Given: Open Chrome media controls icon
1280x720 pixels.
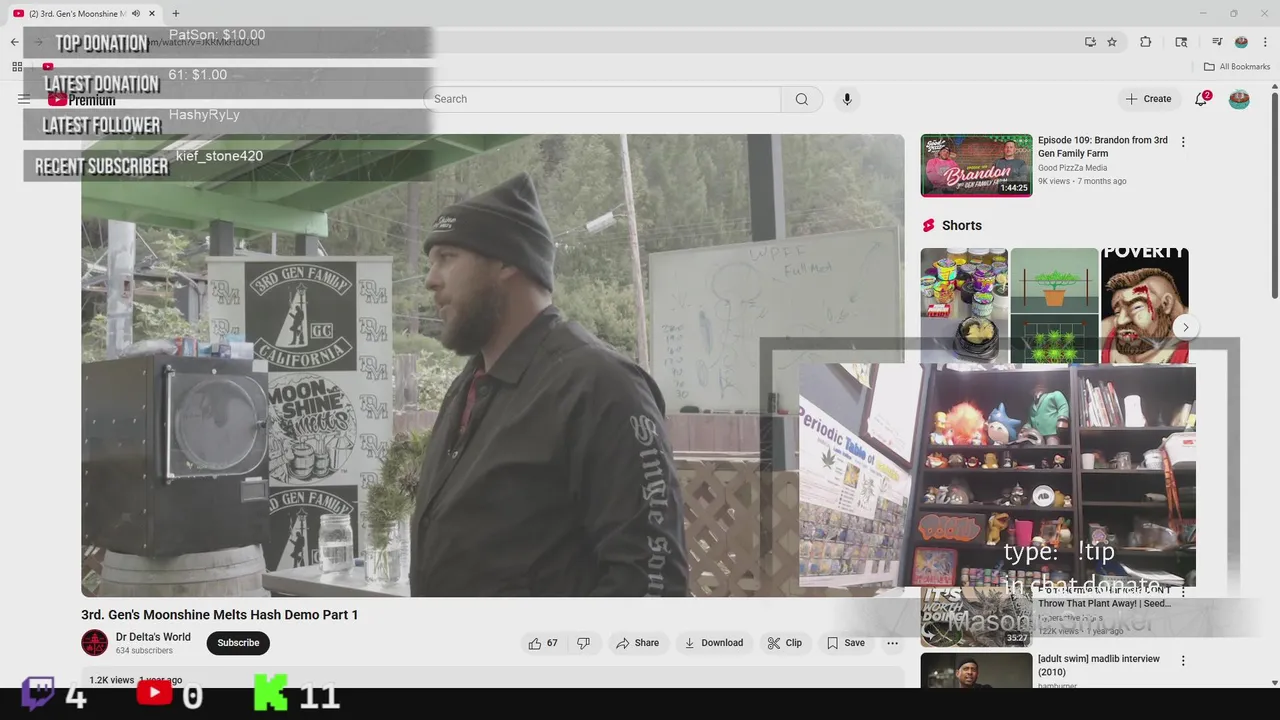Looking at the screenshot, I should coord(1217,42).
